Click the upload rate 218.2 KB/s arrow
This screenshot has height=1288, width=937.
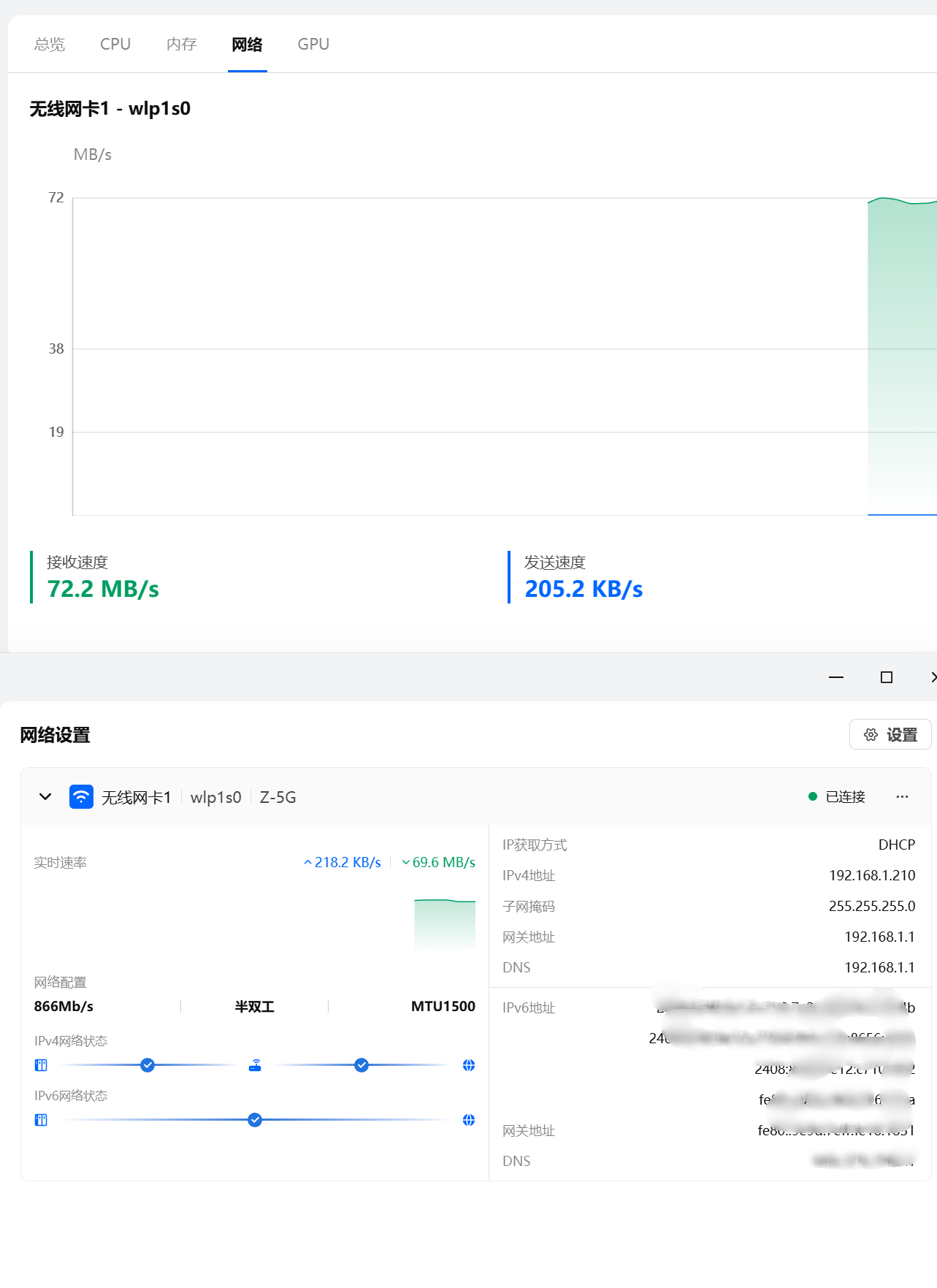pyautogui.click(x=308, y=863)
